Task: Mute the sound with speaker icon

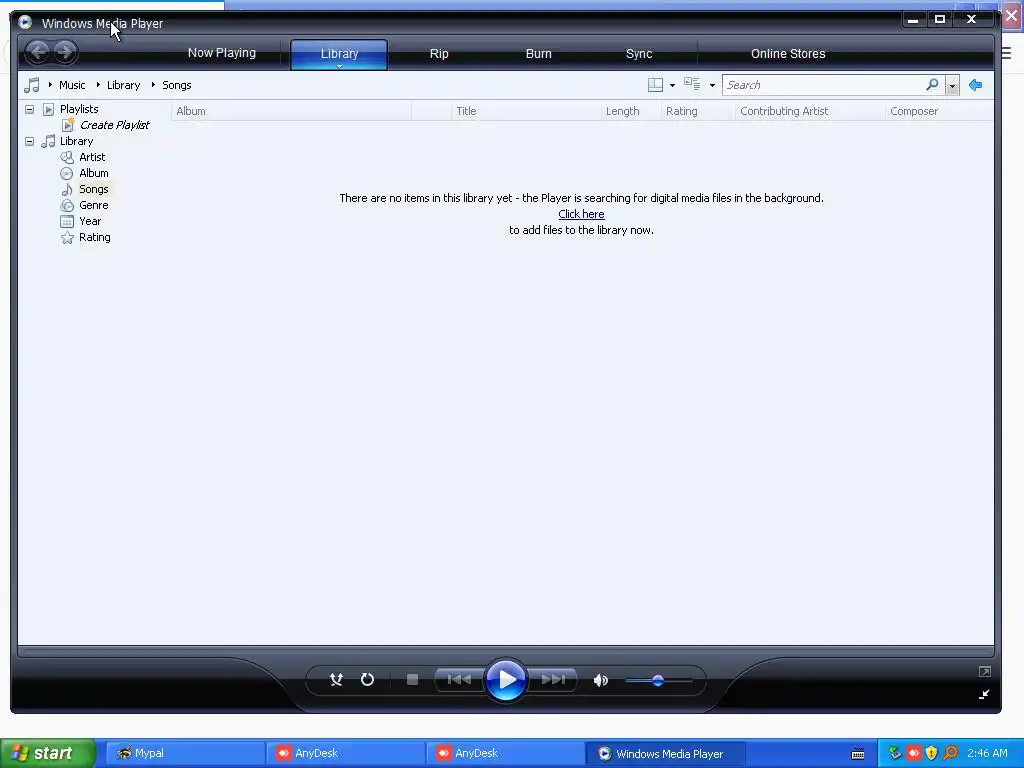Action: point(601,680)
